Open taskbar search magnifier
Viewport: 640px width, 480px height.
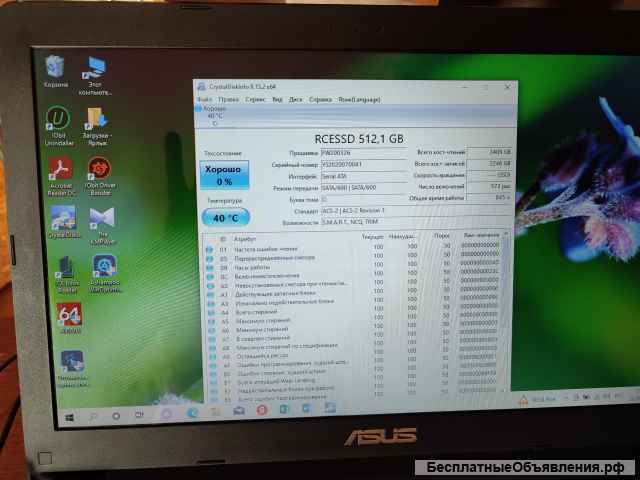coord(93,416)
